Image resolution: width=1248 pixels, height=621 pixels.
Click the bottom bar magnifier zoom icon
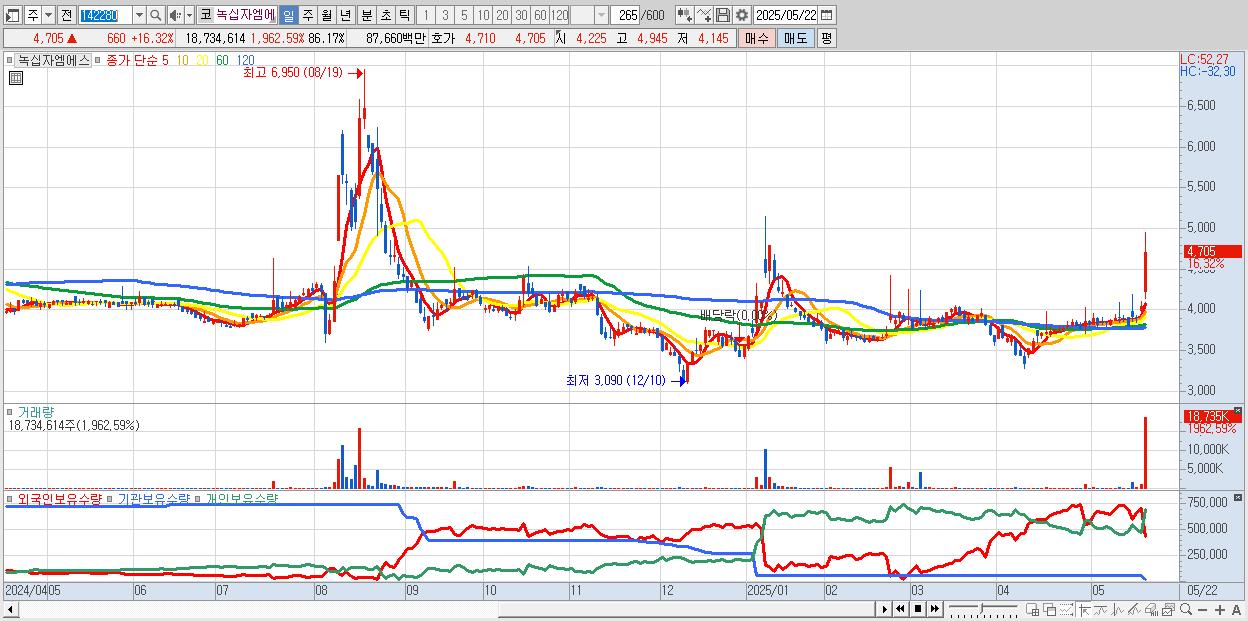click(x=1185, y=610)
